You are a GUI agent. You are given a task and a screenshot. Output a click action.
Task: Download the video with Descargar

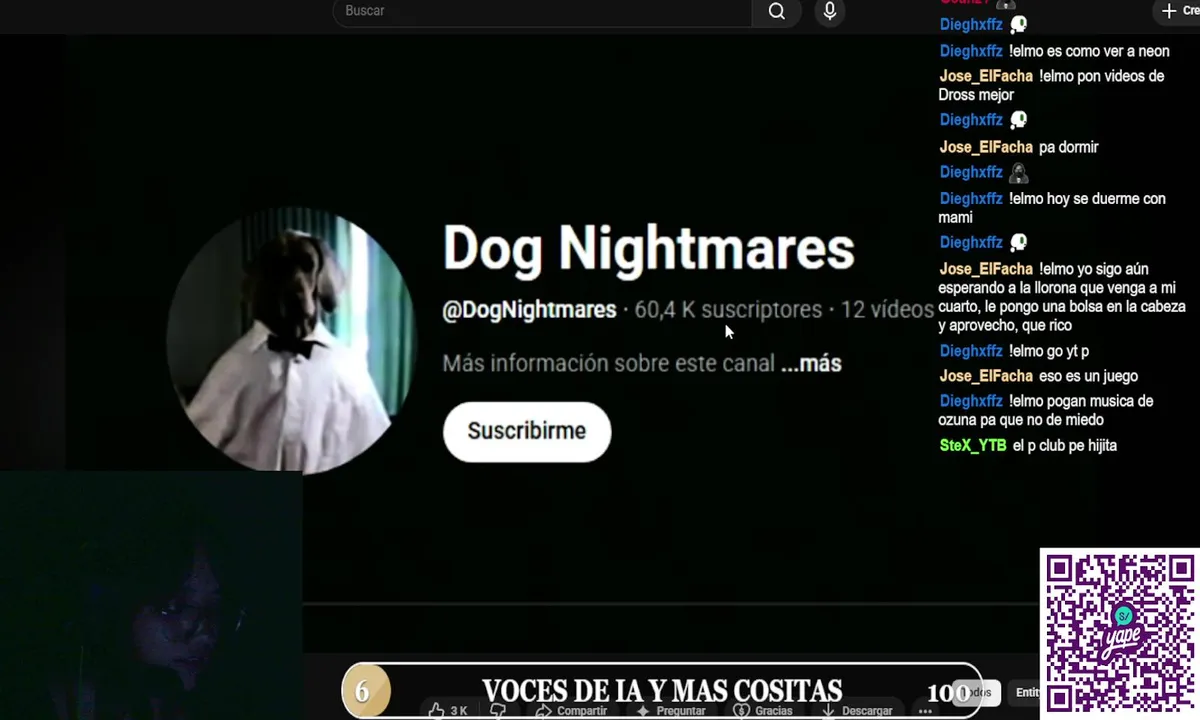pos(856,710)
